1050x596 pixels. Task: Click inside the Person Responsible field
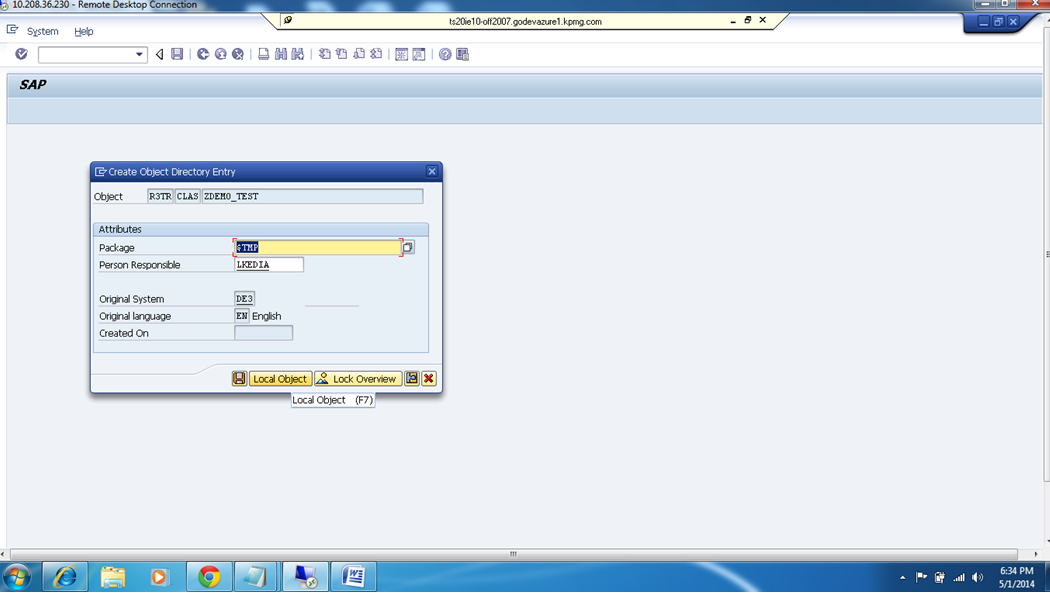point(268,264)
